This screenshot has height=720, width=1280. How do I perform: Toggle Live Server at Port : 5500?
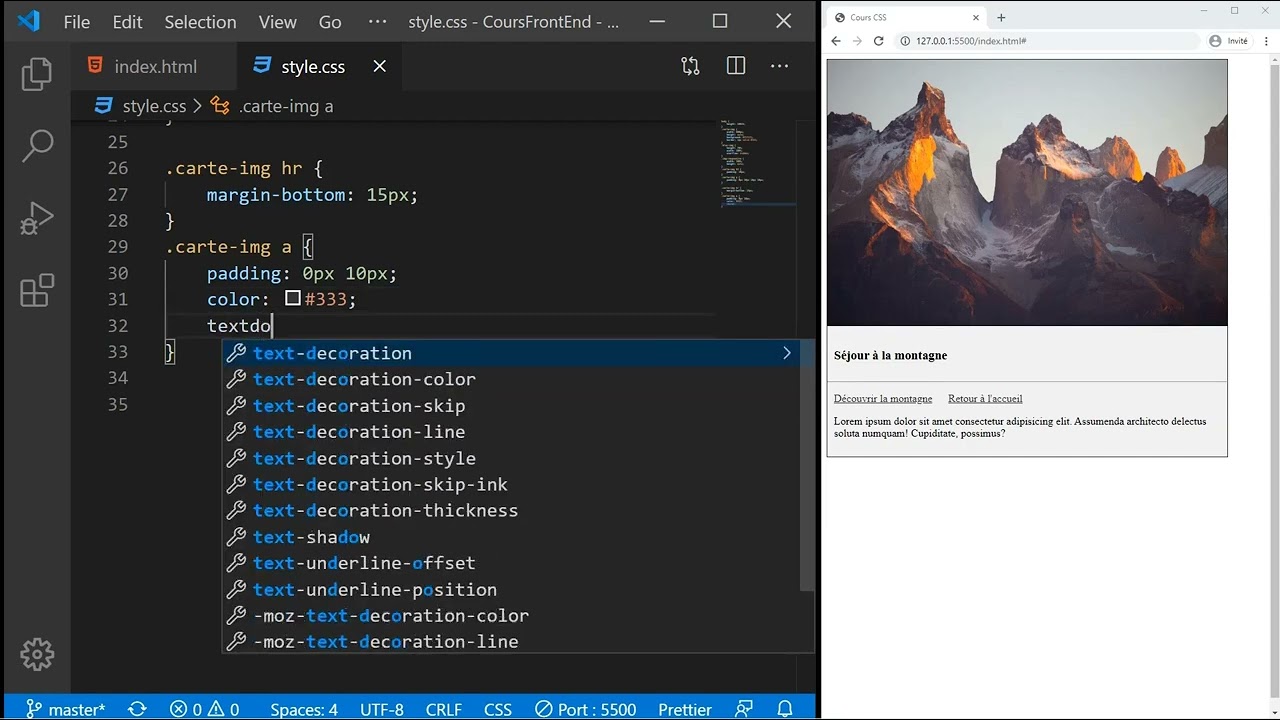pos(585,709)
